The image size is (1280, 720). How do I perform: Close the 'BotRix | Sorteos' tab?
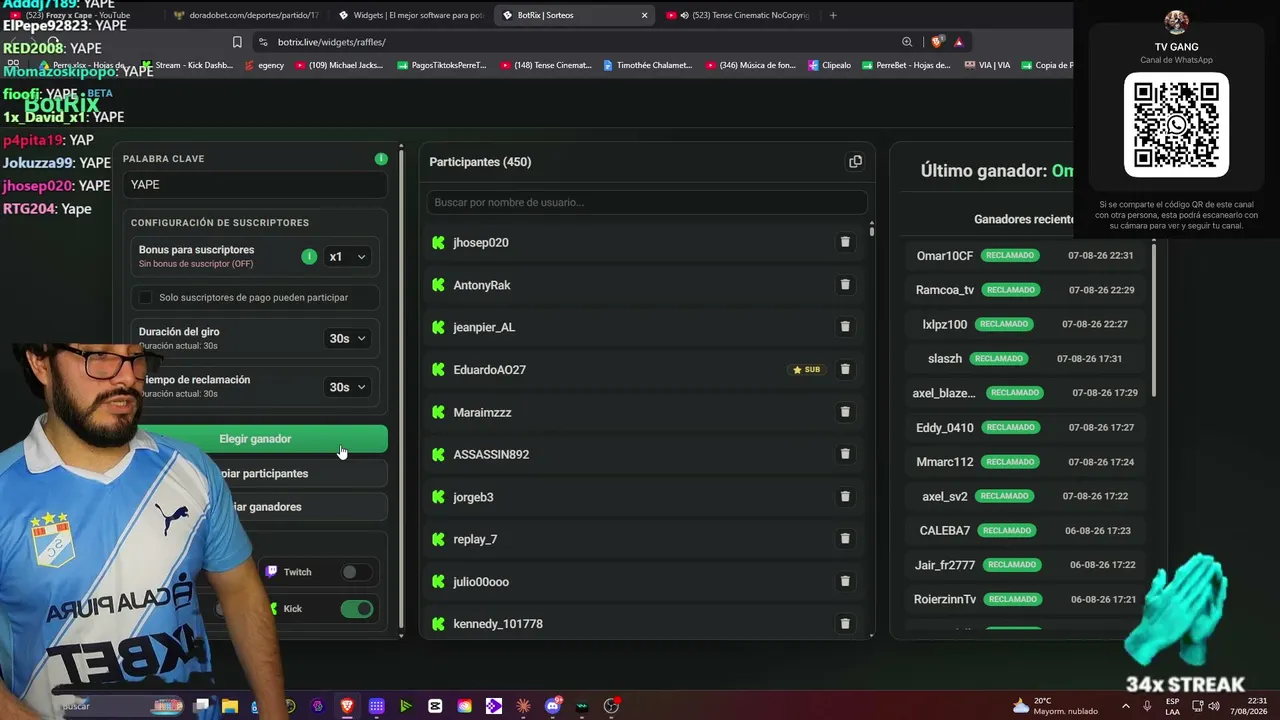(644, 15)
